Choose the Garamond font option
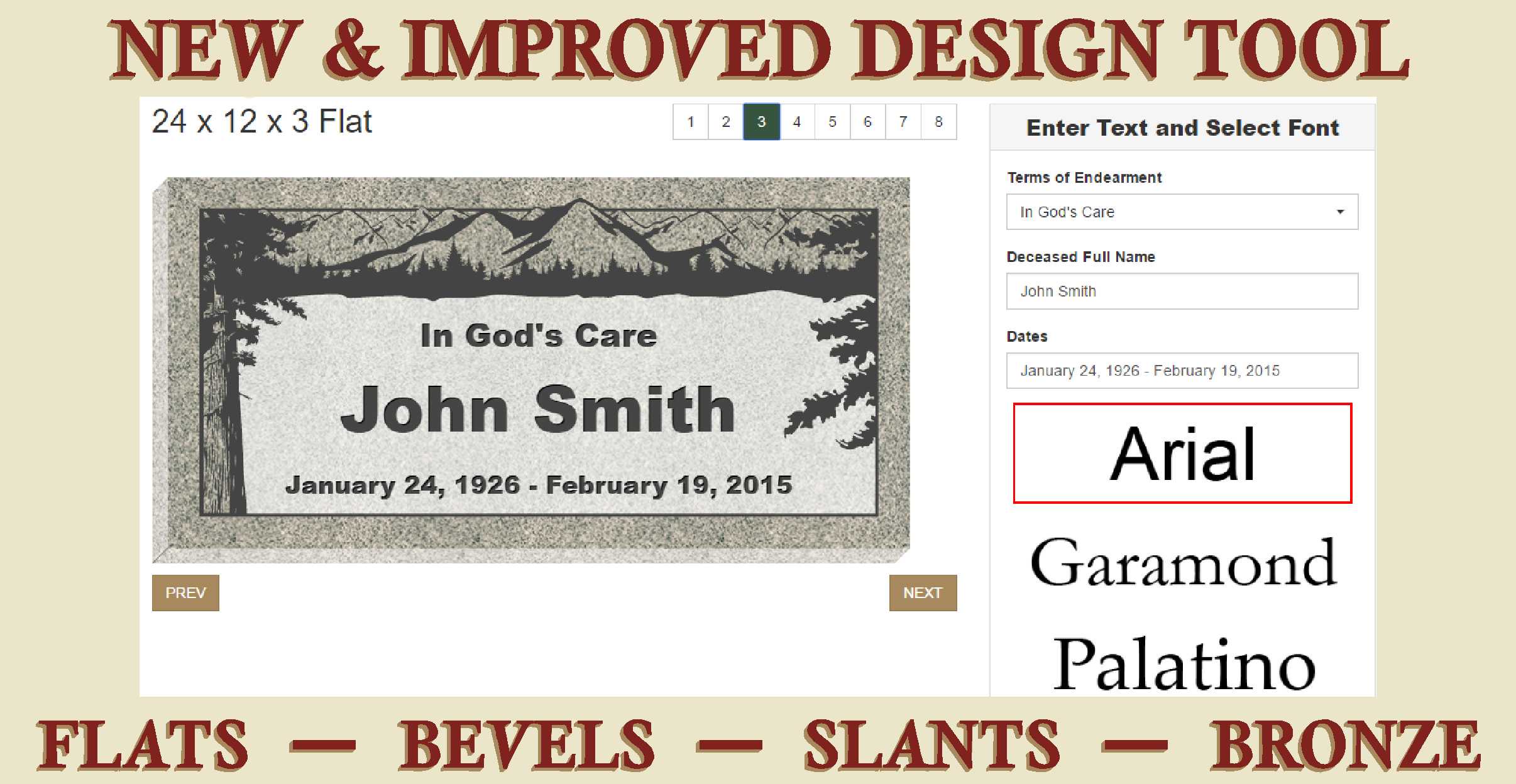 (1182, 562)
